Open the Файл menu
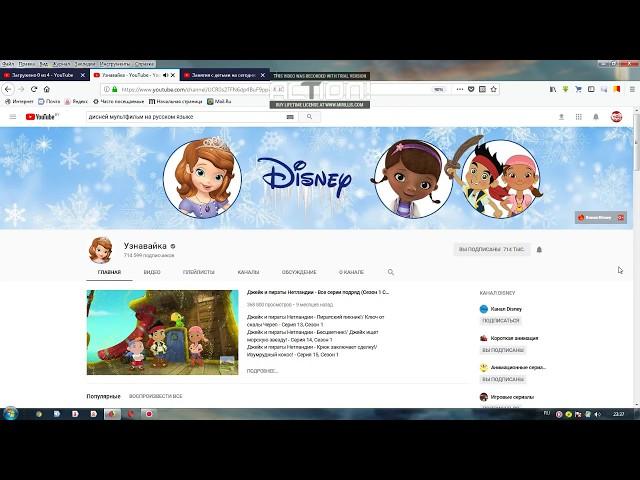The image size is (640, 480). [8, 64]
